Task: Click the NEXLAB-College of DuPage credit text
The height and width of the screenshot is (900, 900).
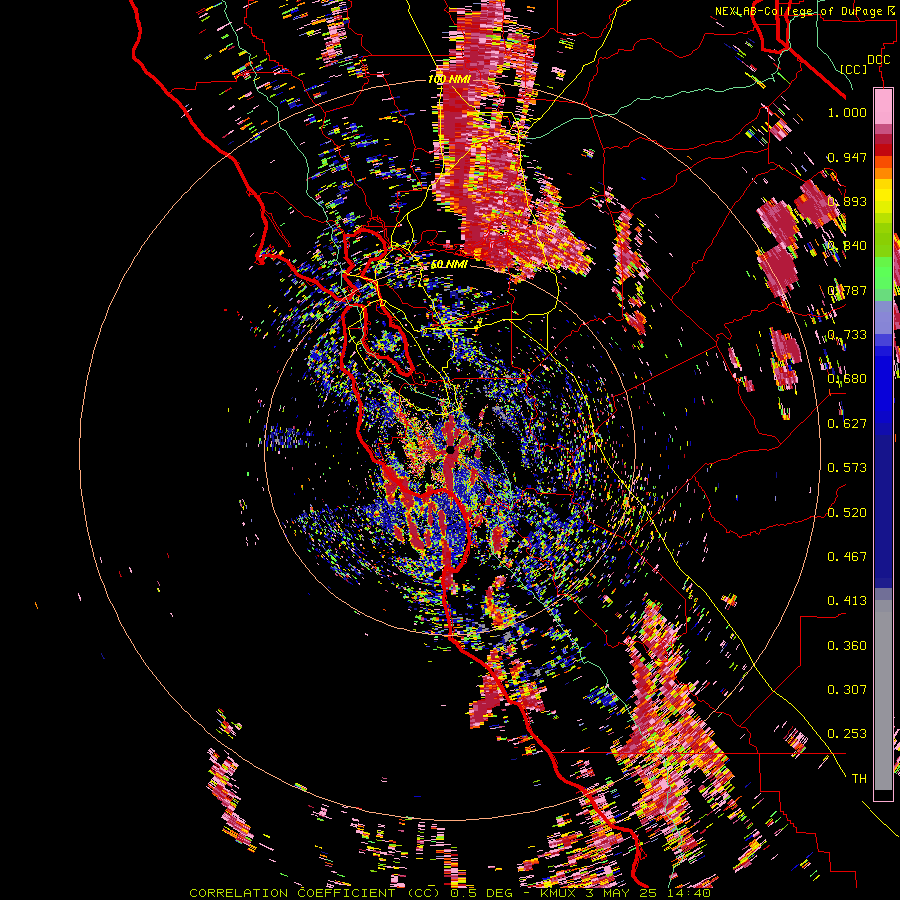Action: (804, 11)
